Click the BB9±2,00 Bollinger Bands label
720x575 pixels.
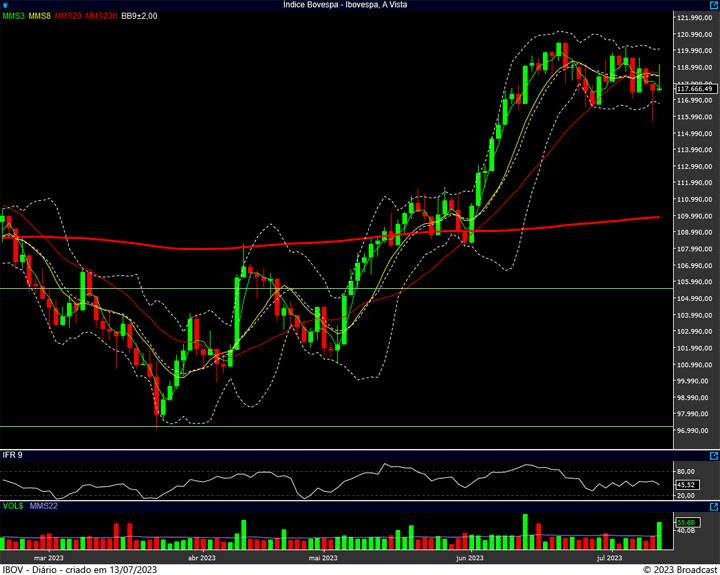click(140, 17)
